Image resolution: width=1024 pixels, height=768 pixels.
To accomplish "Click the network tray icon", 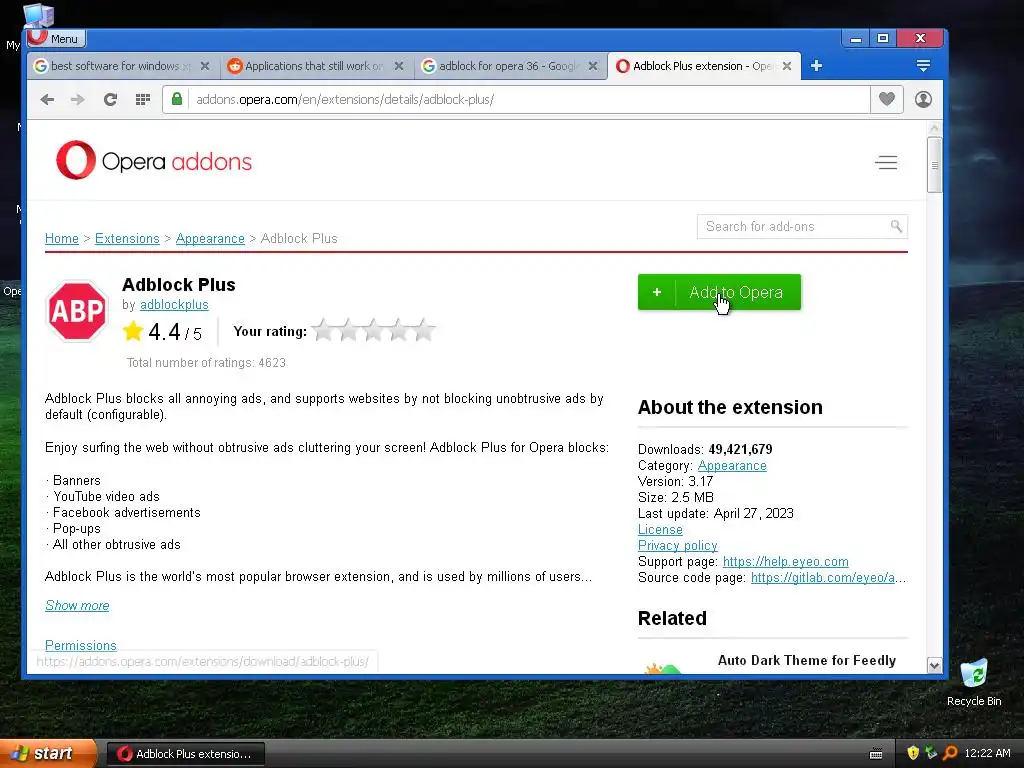I will point(931,753).
